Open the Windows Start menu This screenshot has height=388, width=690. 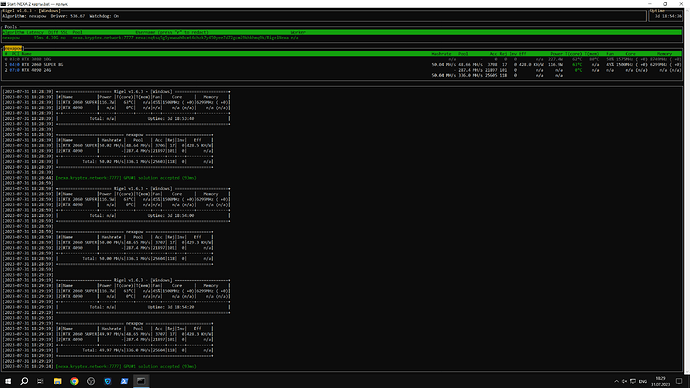tap(8, 381)
